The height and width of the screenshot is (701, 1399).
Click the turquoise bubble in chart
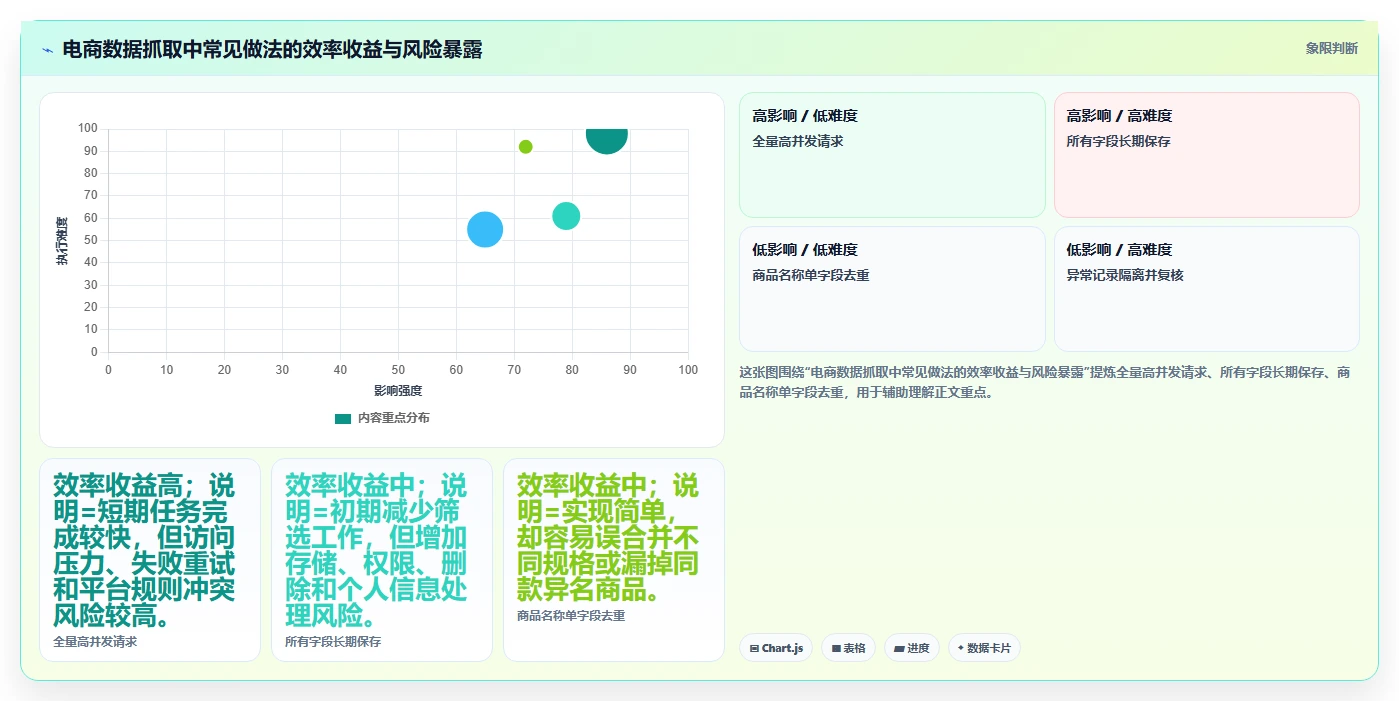[x=566, y=216]
